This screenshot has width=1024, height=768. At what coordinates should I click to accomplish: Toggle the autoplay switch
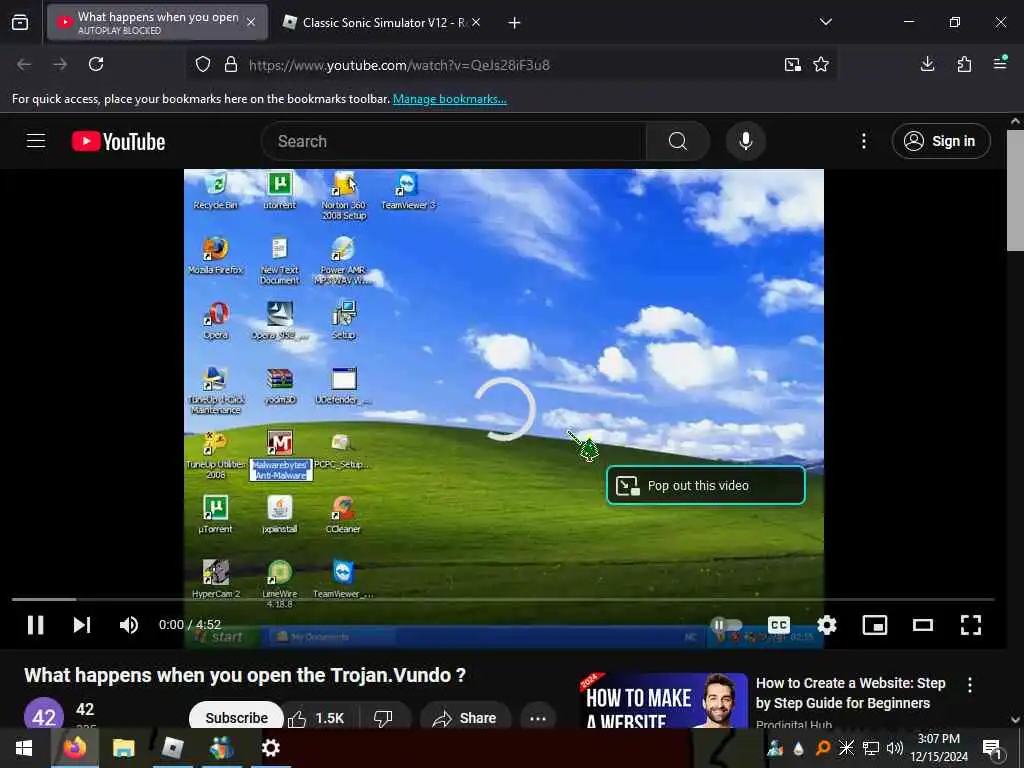click(x=726, y=625)
